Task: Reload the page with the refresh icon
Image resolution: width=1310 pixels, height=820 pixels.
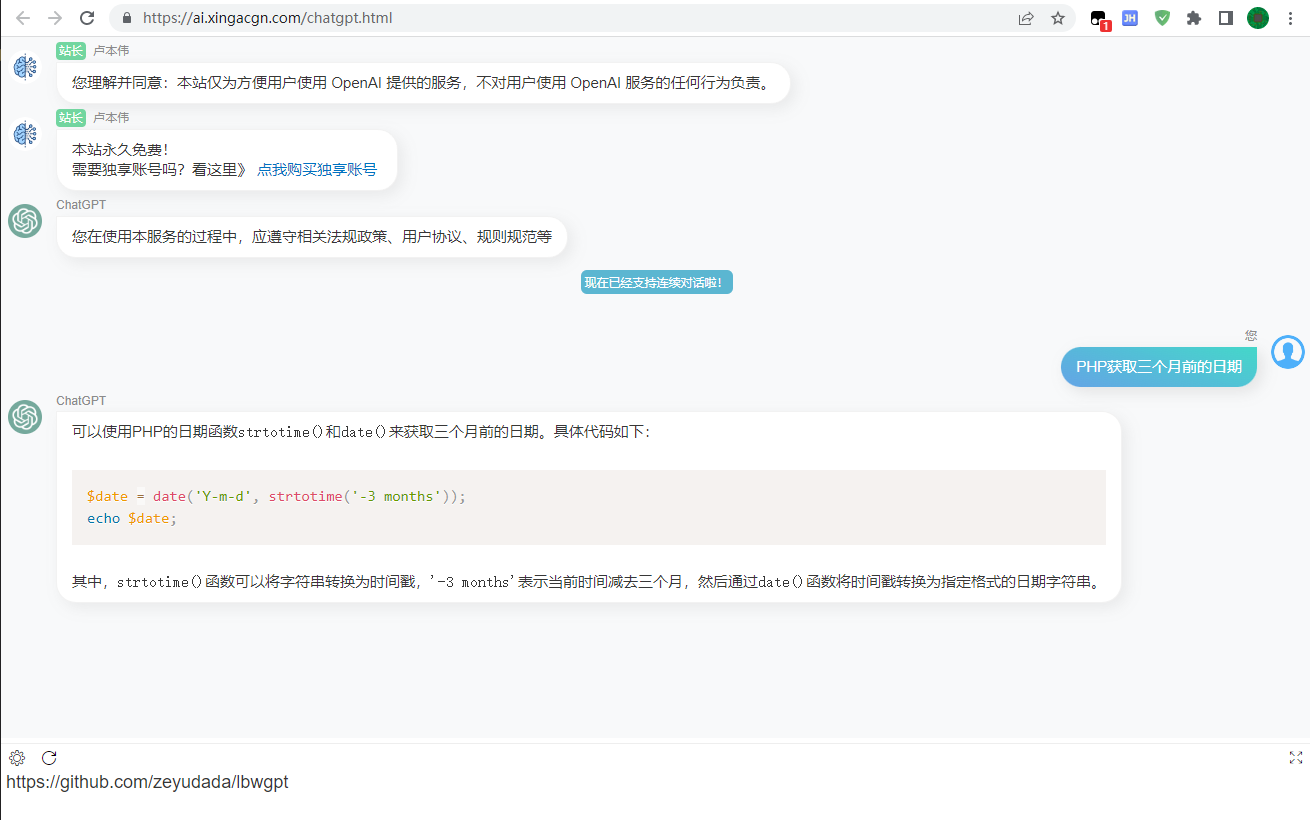Action: tap(87, 18)
